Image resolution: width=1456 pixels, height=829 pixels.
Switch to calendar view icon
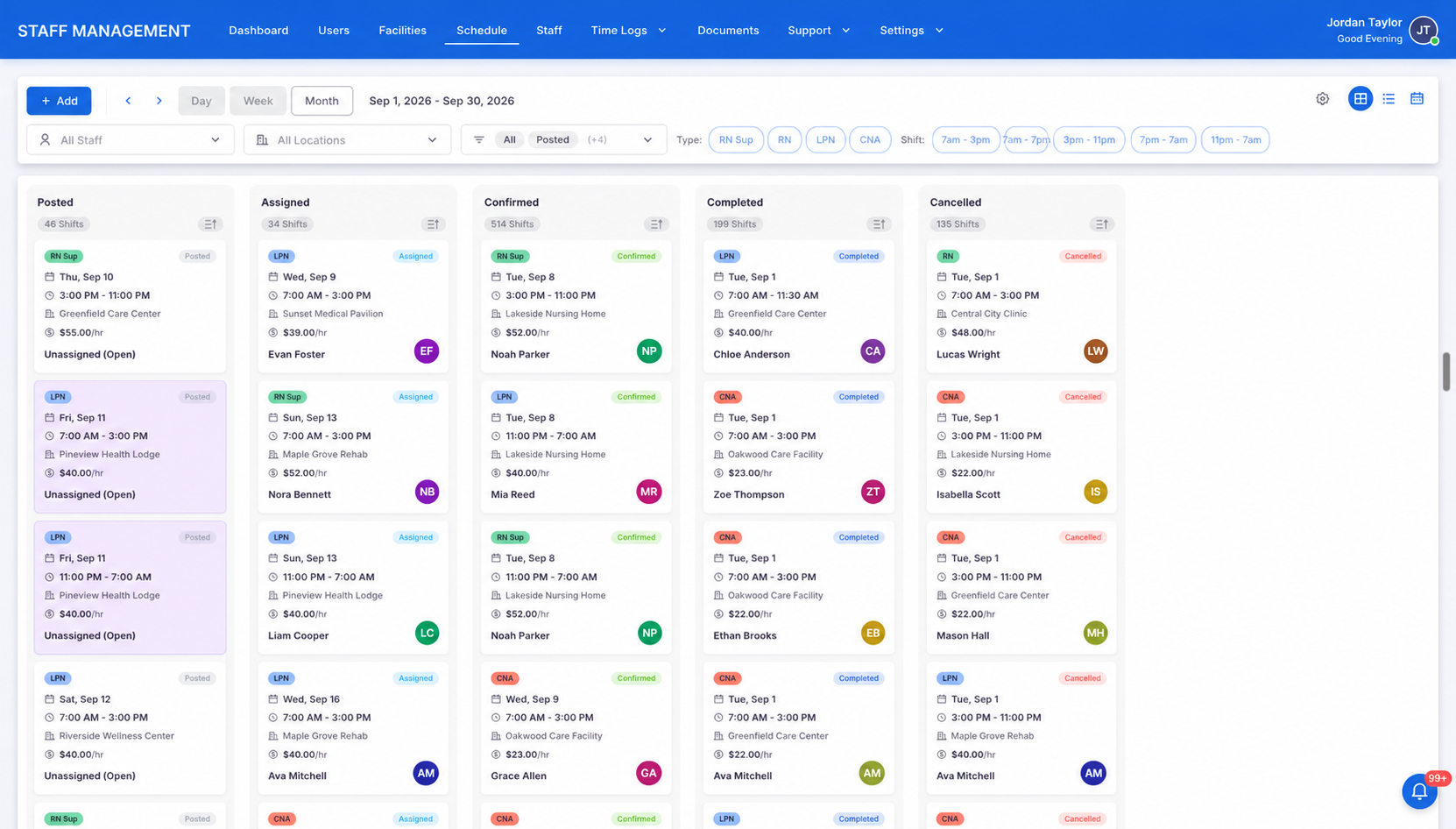(x=1417, y=99)
